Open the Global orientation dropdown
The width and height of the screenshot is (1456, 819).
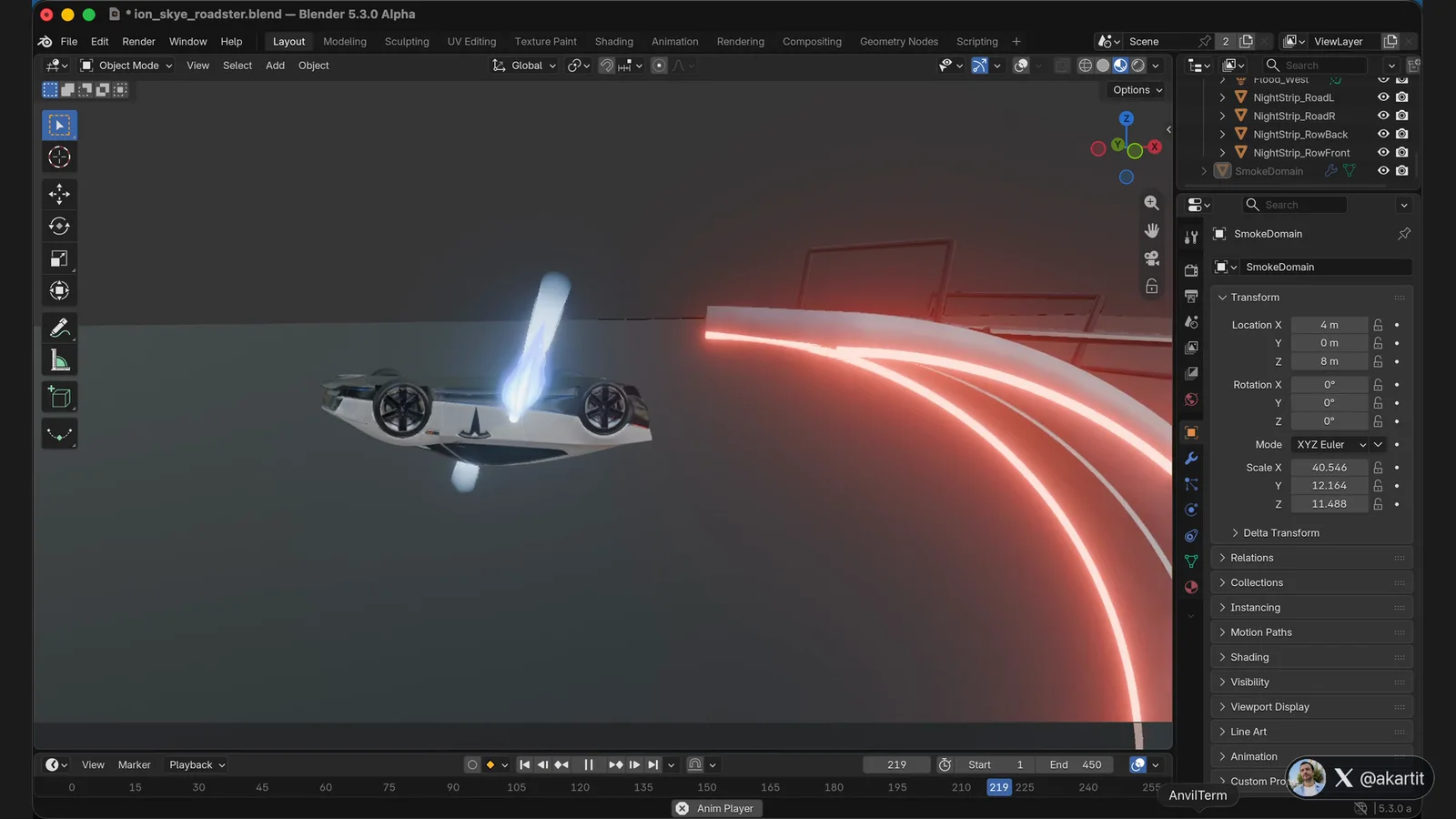tap(524, 66)
